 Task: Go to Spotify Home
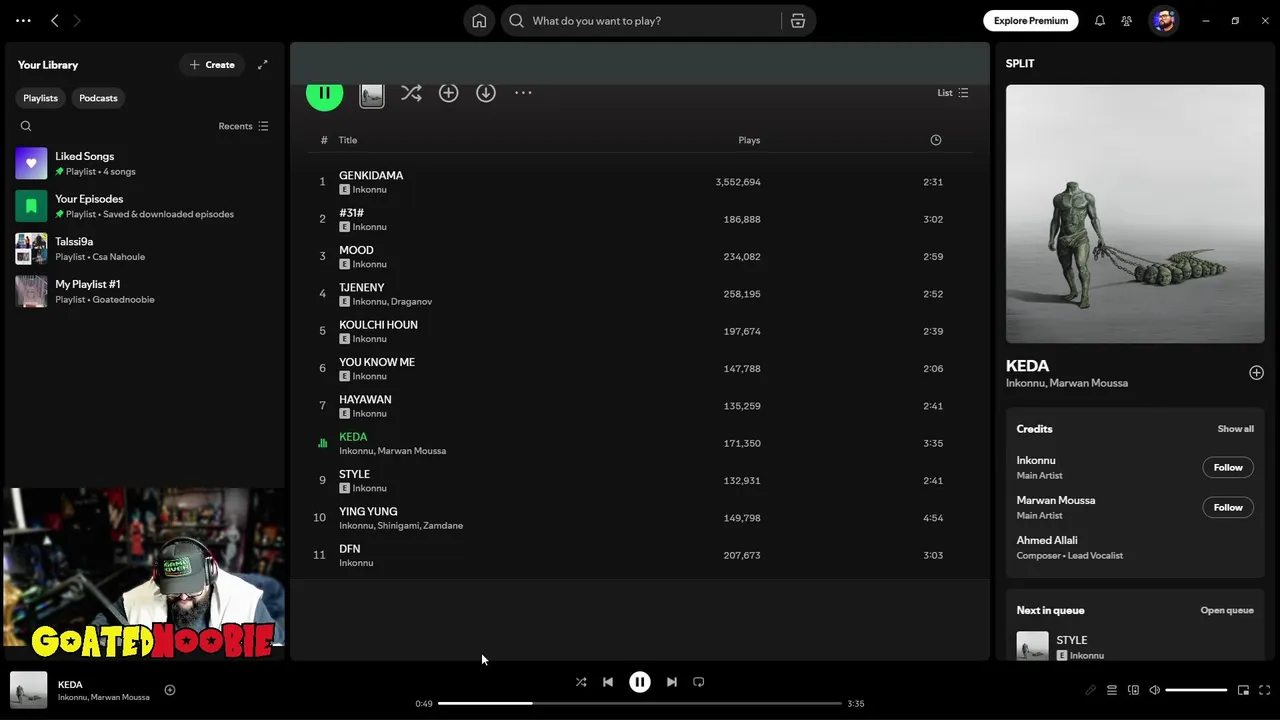point(479,21)
